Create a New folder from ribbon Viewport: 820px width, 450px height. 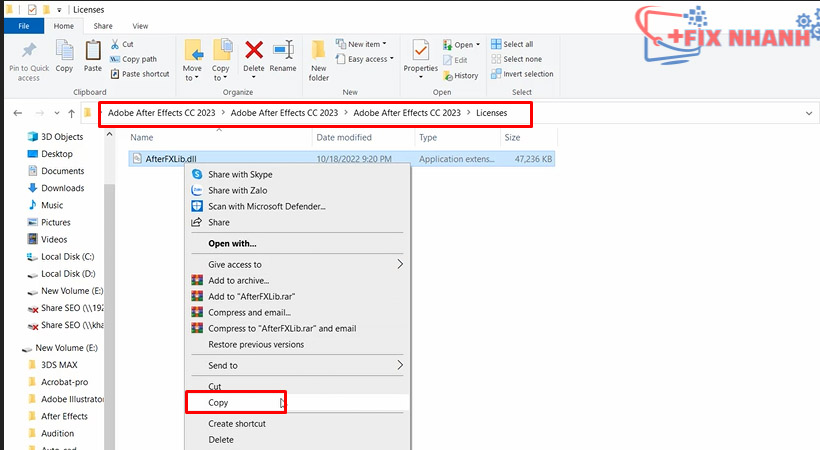pos(318,60)
